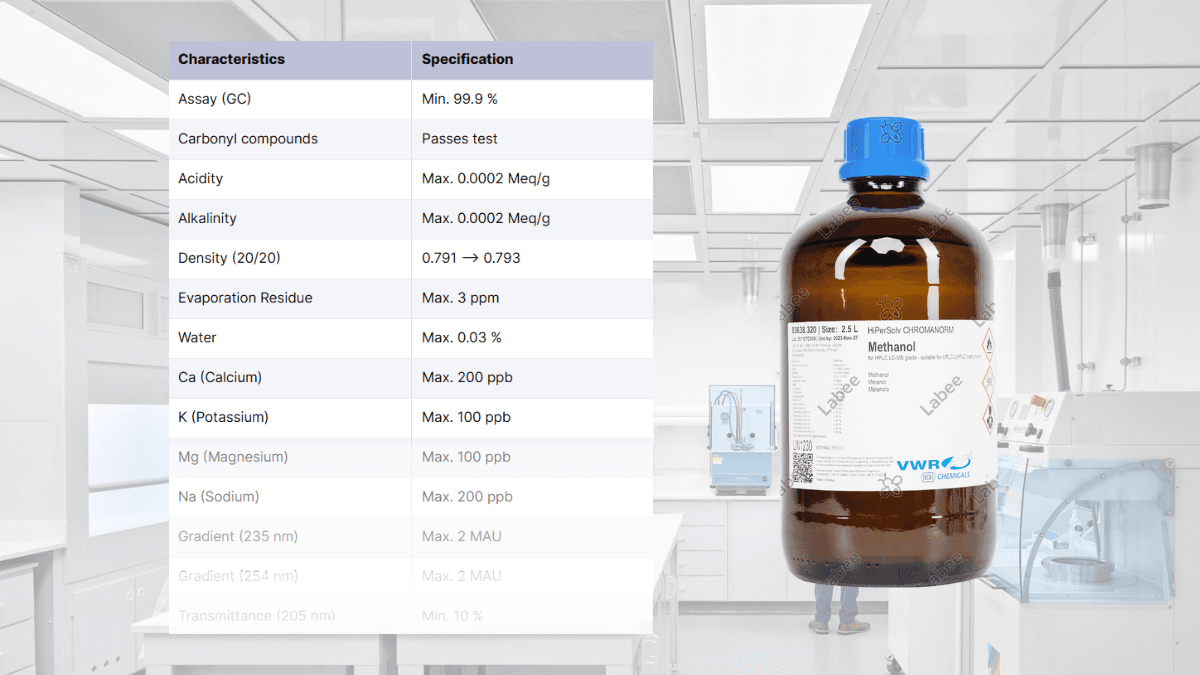This screenshot has width=1200, height=675.
Task: Click the Alkalinity "Max. 0.0002 Meq/g" value
Action: [x=486, y=218]
